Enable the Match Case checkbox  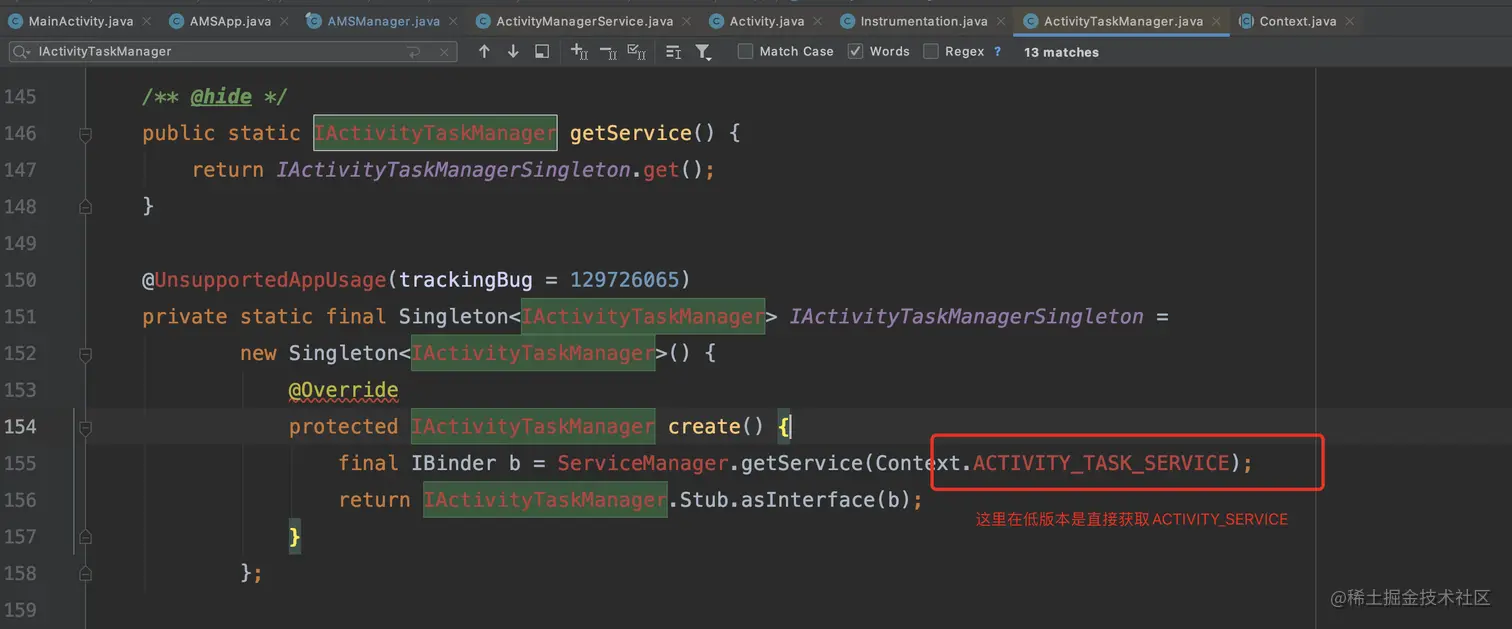click(x=745, y=51)
